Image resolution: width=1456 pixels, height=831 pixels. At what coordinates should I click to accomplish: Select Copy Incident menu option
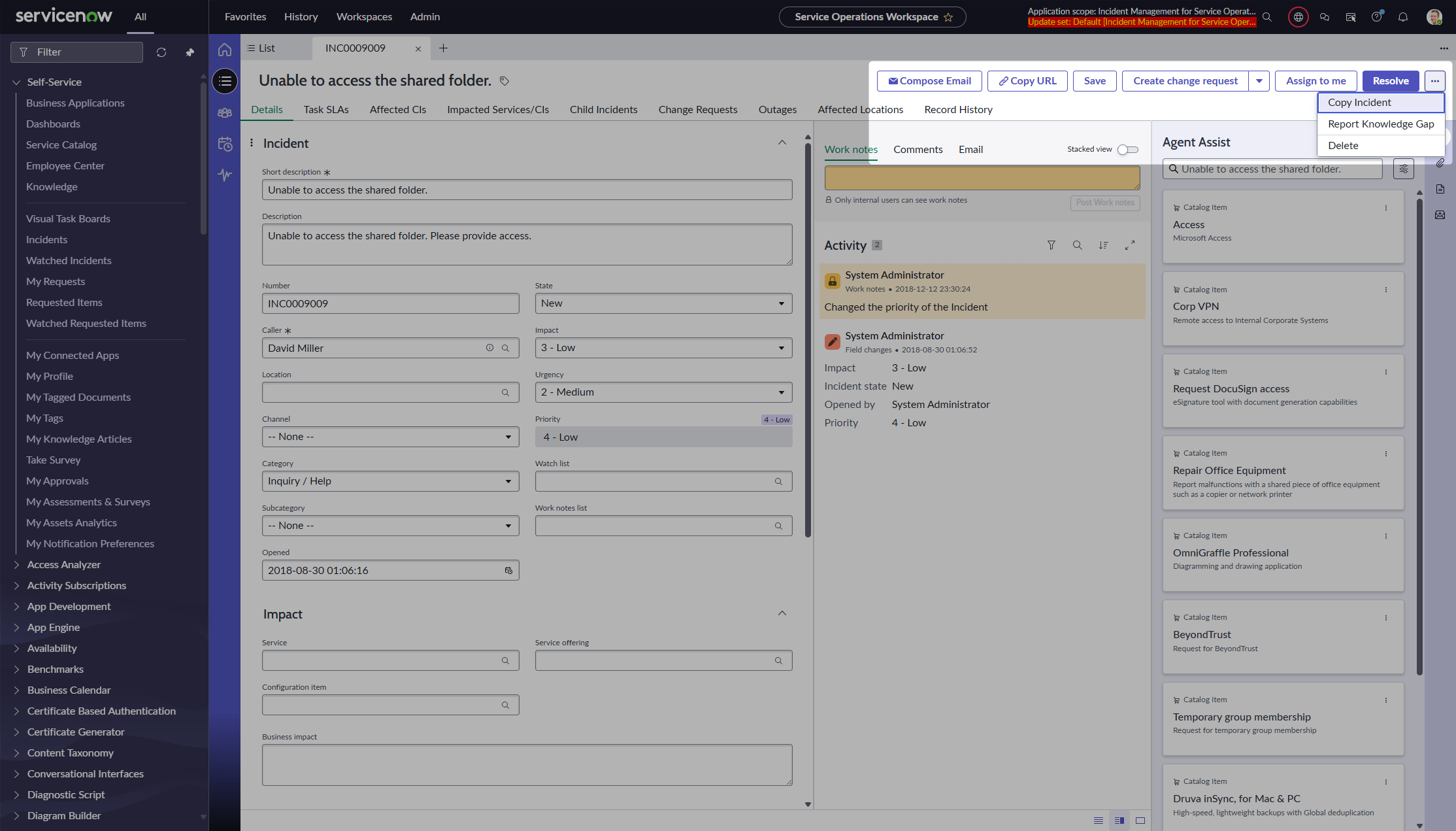[x=1359, y=103]
